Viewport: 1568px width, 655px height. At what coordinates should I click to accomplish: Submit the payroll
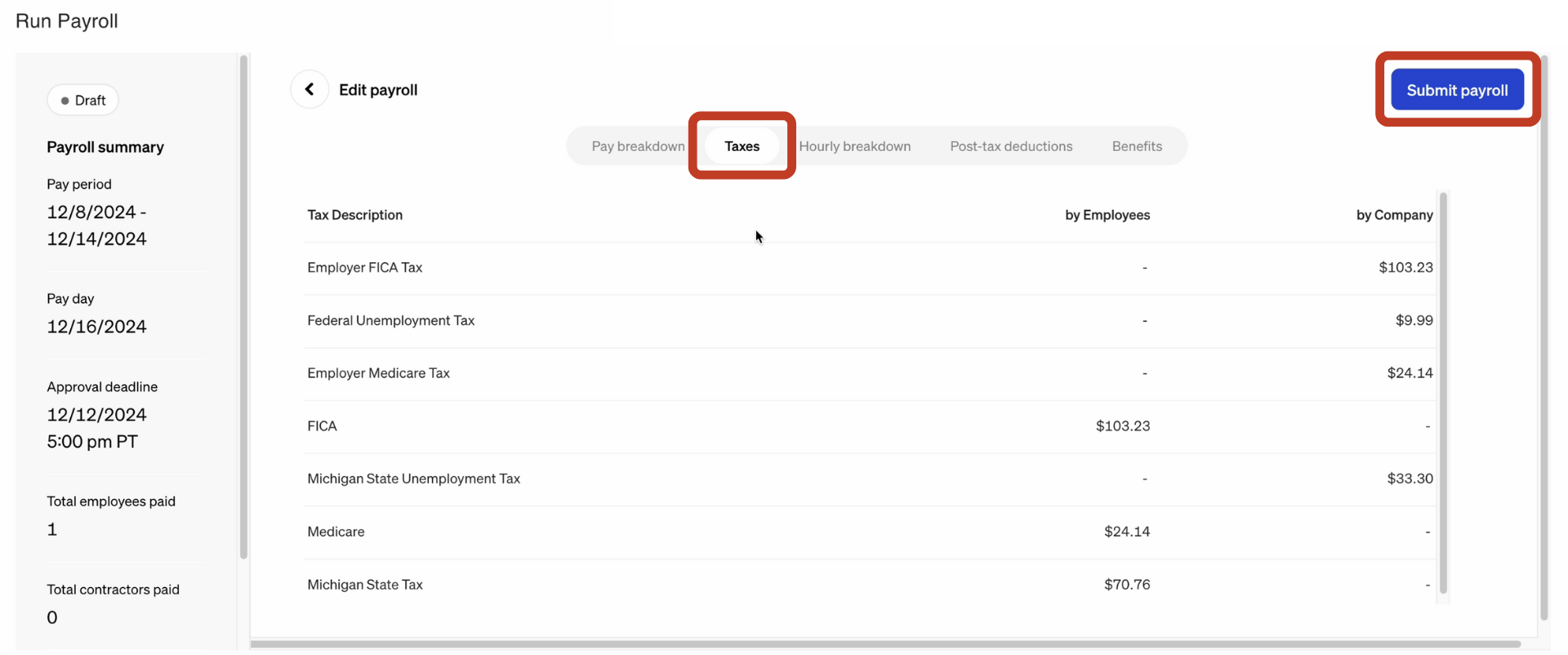click(1457, 90)
